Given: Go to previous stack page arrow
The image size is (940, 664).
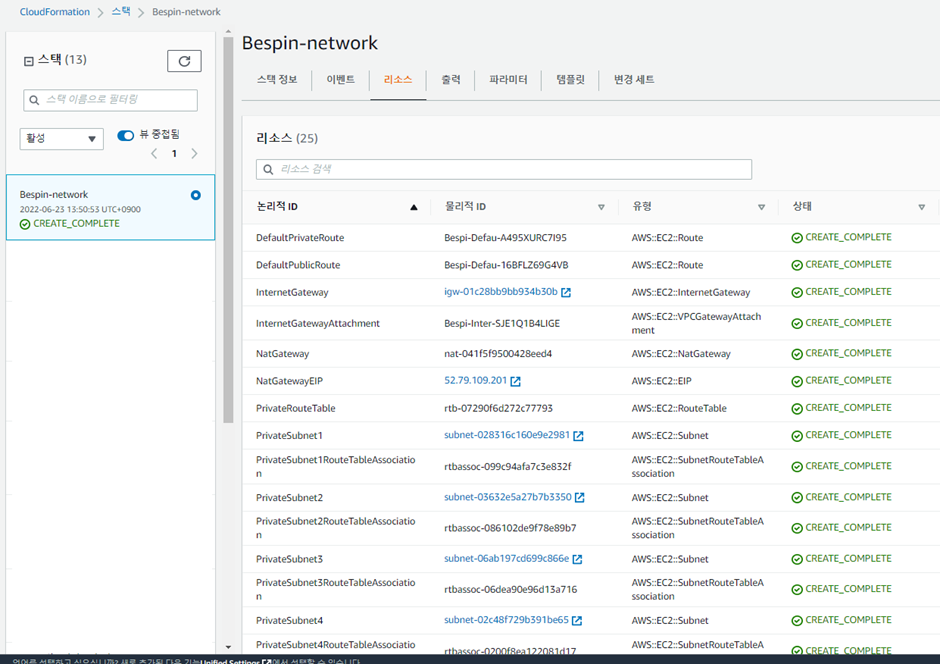Looking at the screenshot, I should tap(154, 153).
